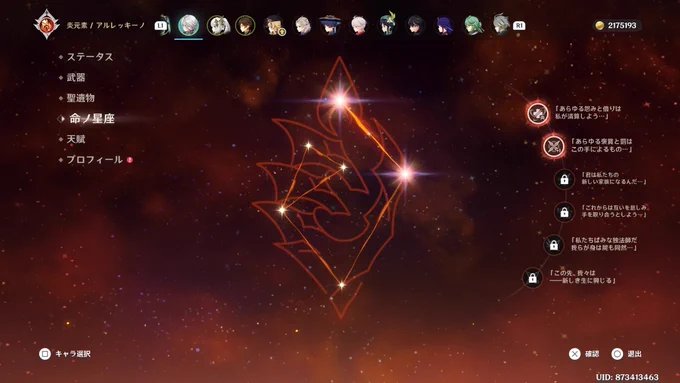Click constellation text 「この先、我々は新しき生に興じる」
The image size is (680, 383).
(x=582, y=277)
